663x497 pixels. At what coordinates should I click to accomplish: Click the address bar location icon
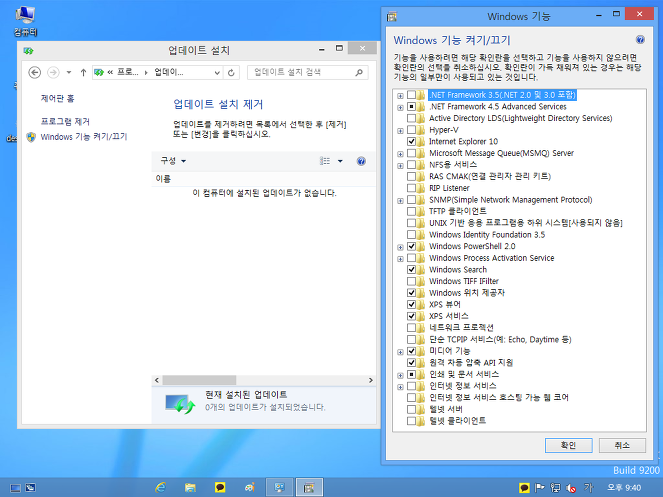(99, 73)
